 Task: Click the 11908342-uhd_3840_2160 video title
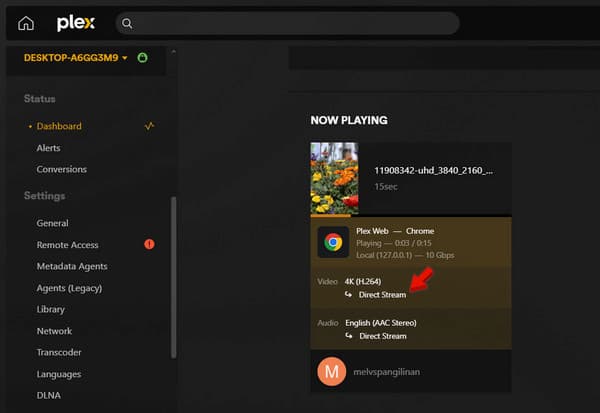click(434, 170)
